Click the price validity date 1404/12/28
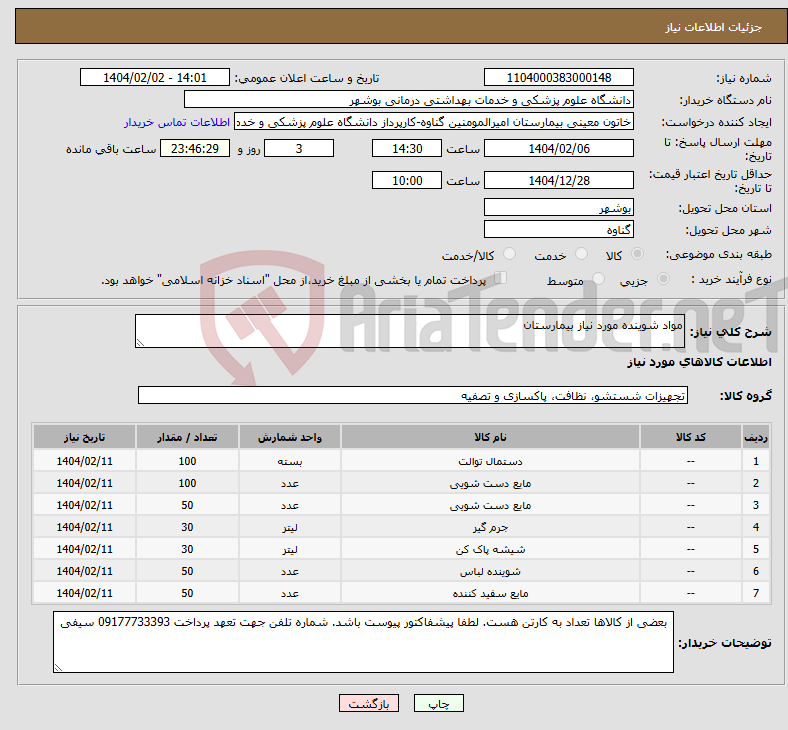Image resolution: width=788 pixels, height=730 pixels. (558, 180)
